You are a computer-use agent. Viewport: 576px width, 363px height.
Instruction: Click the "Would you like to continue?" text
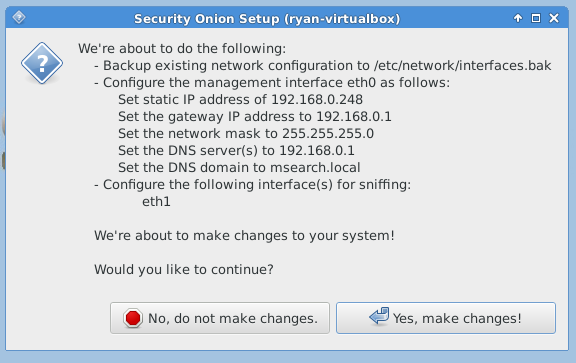click(x=184, y=270)
